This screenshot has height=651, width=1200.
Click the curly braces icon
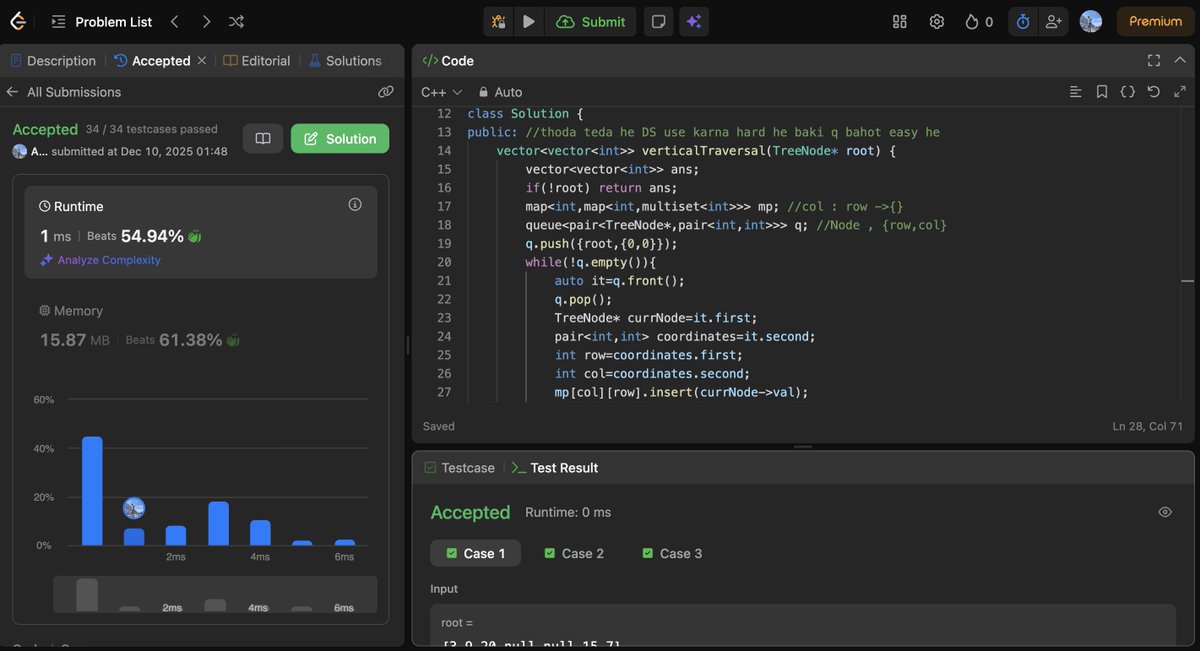(1128, 92)
